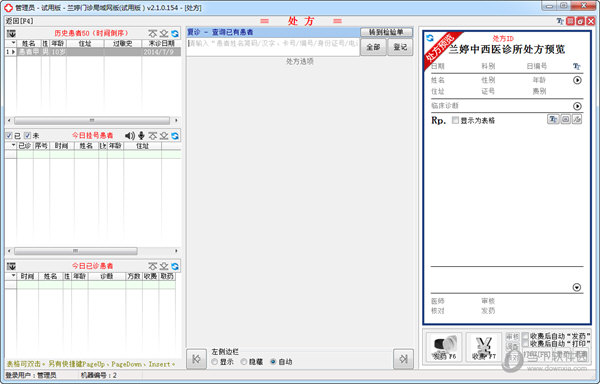Enable 显示为表格 checkbox

tap(455, 120)
